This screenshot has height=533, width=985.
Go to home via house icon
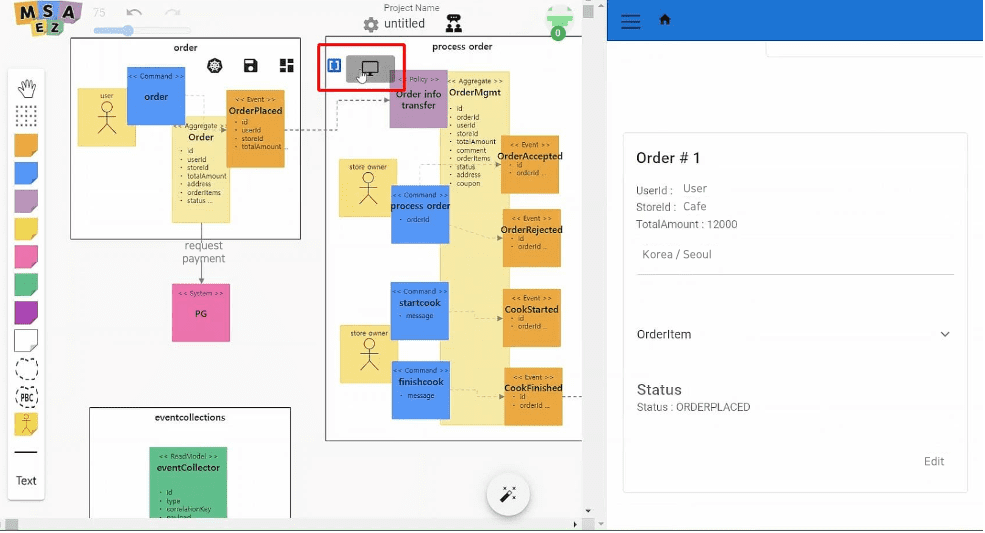point(665,20)
